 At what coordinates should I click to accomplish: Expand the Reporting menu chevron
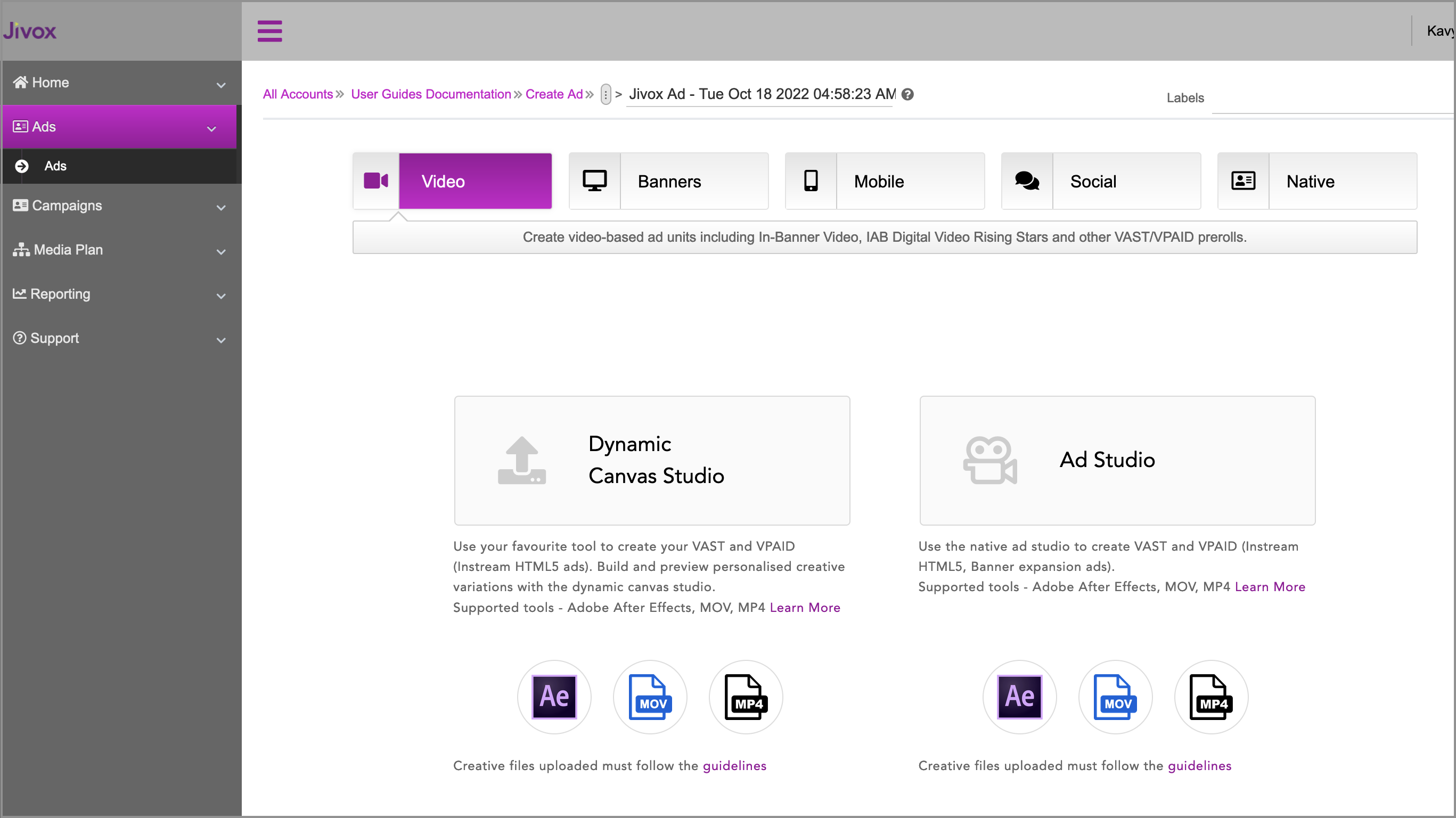(x=221, y=296)
